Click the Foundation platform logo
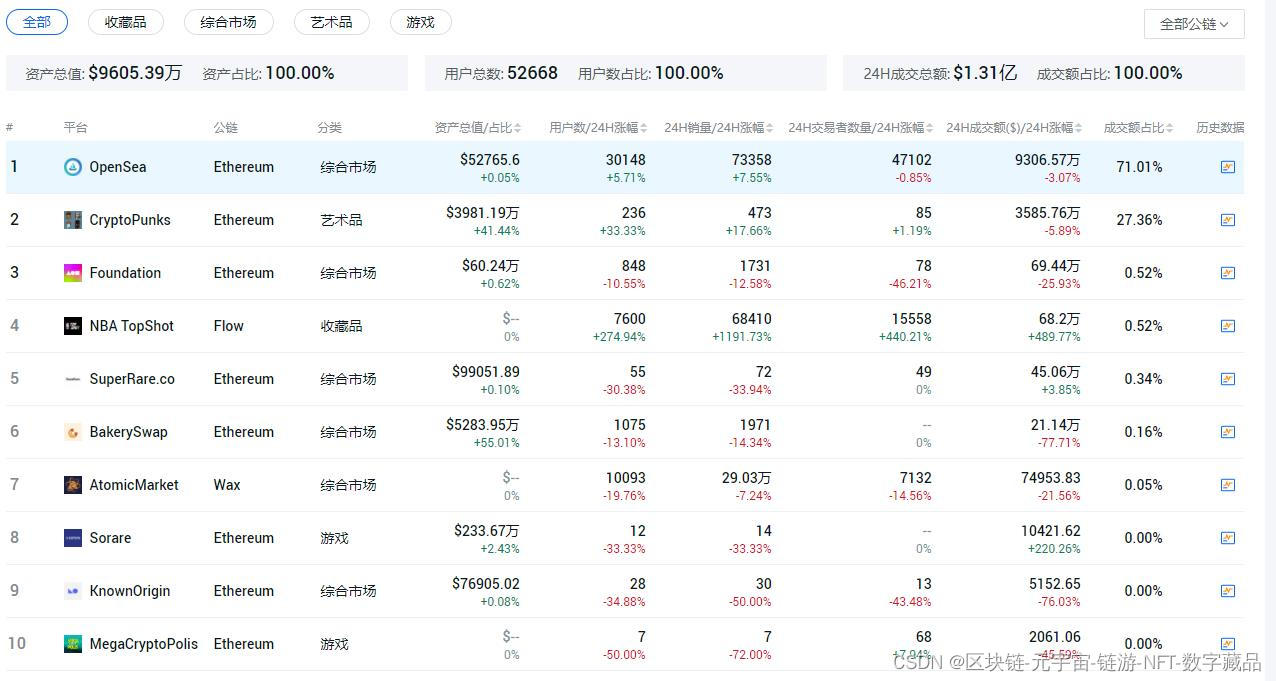The height and width of the screenshot is (681, 1276). pyautogui.click(x=73, y=273)
